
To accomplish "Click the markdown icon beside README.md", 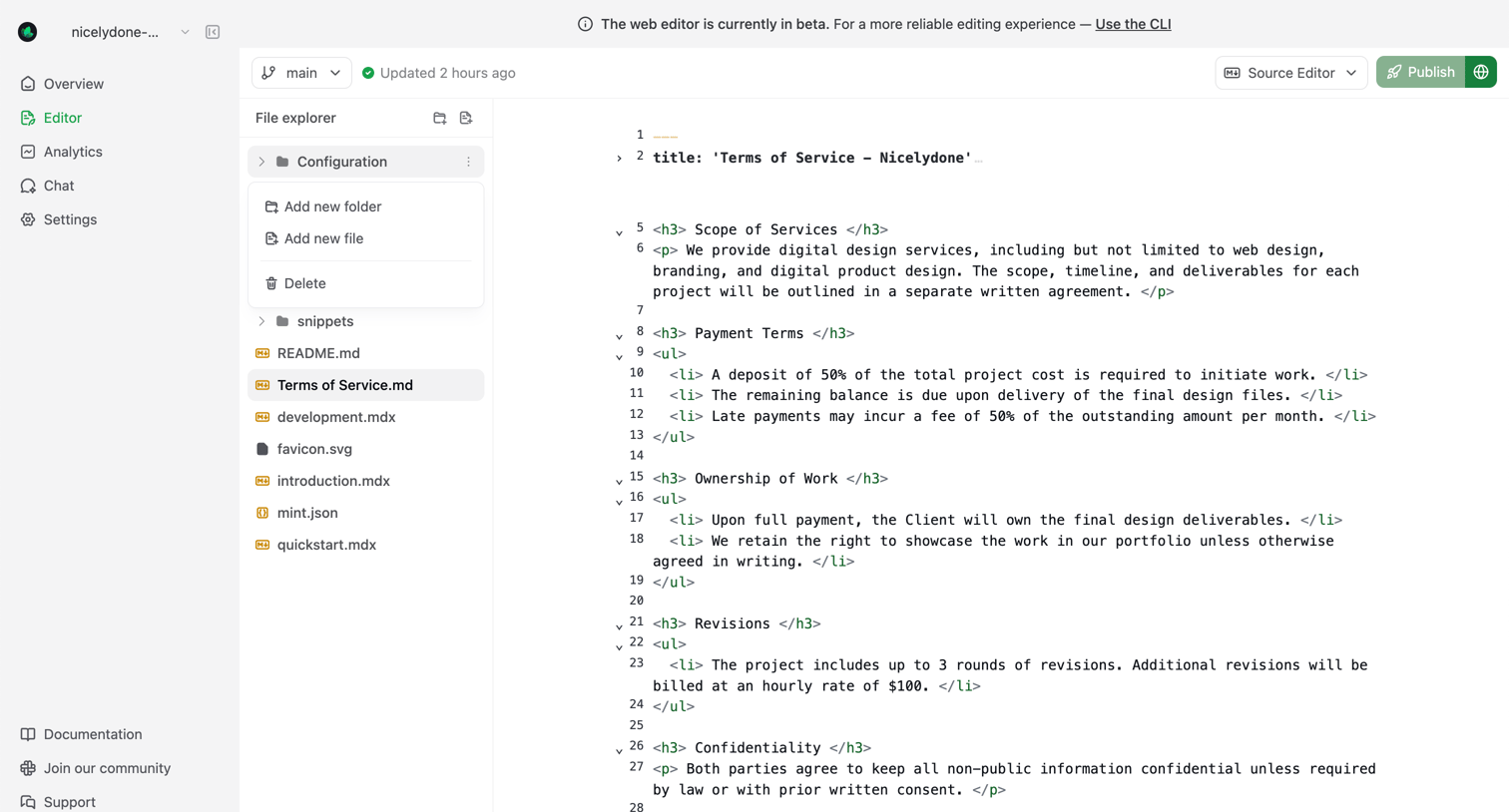I will coord(262,353).
